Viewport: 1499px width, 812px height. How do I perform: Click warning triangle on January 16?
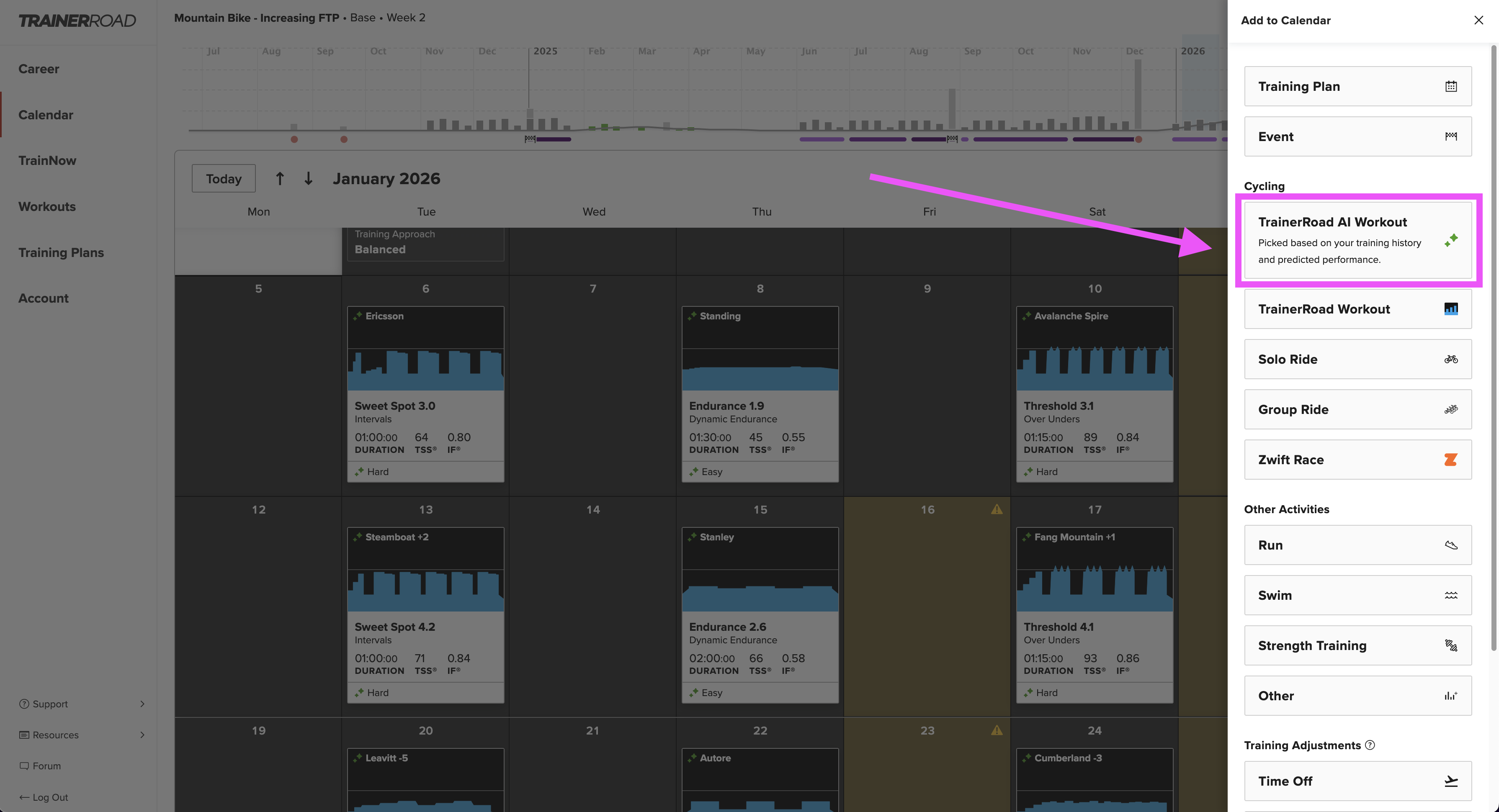click(996, 509)
